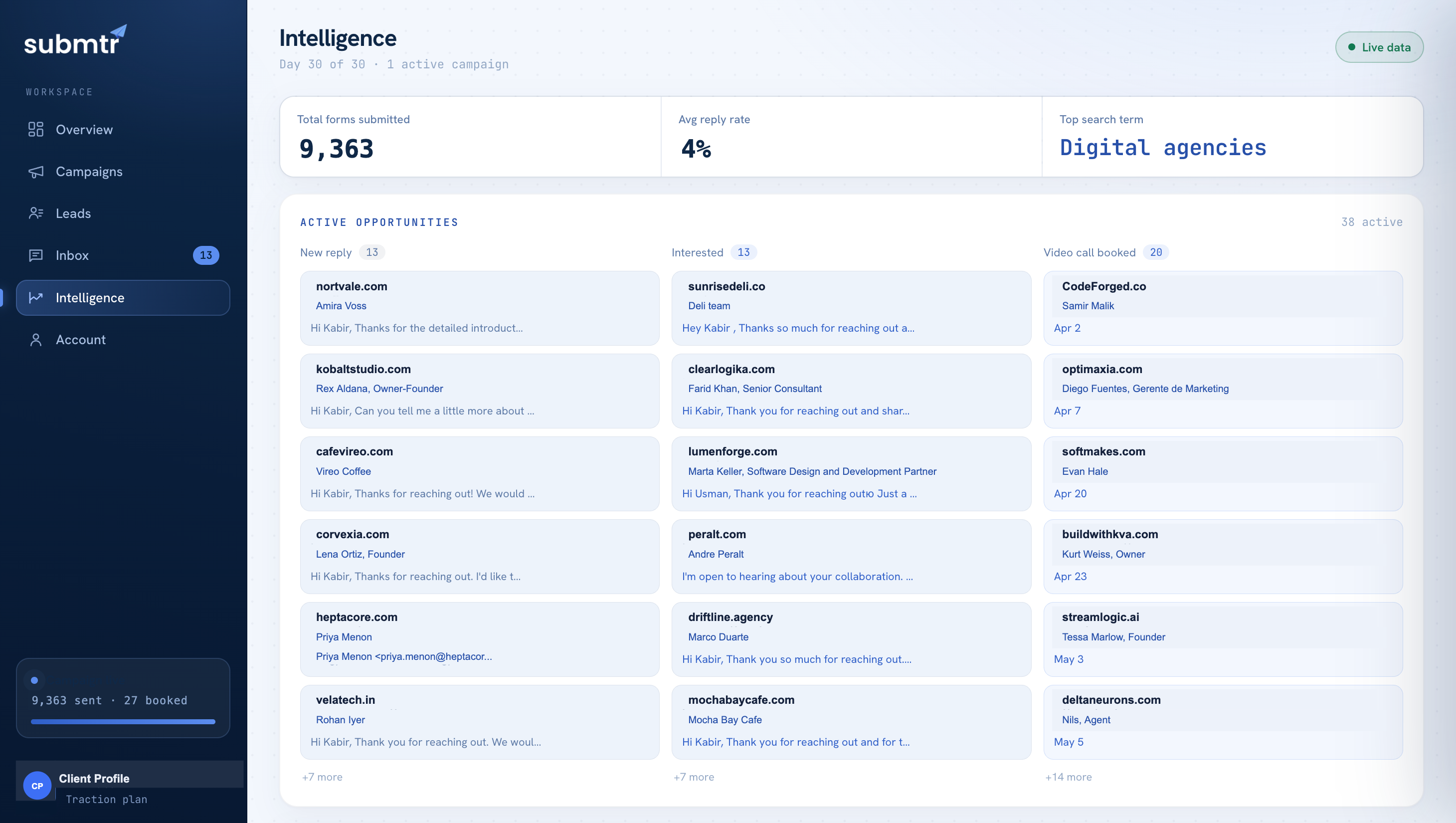This screenshot has width=1456, height=823.
Task: Click 'Tessa Marlow, Founder' text
Action: tap(1113, 636)
